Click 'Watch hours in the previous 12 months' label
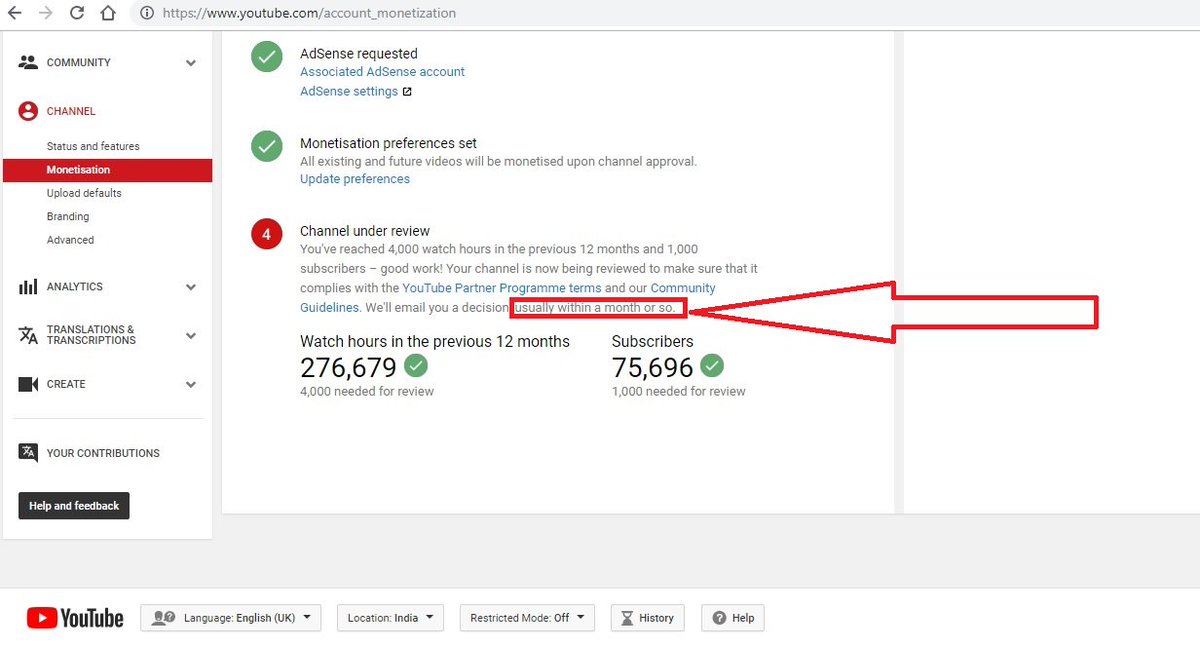 tap(435, 341)
